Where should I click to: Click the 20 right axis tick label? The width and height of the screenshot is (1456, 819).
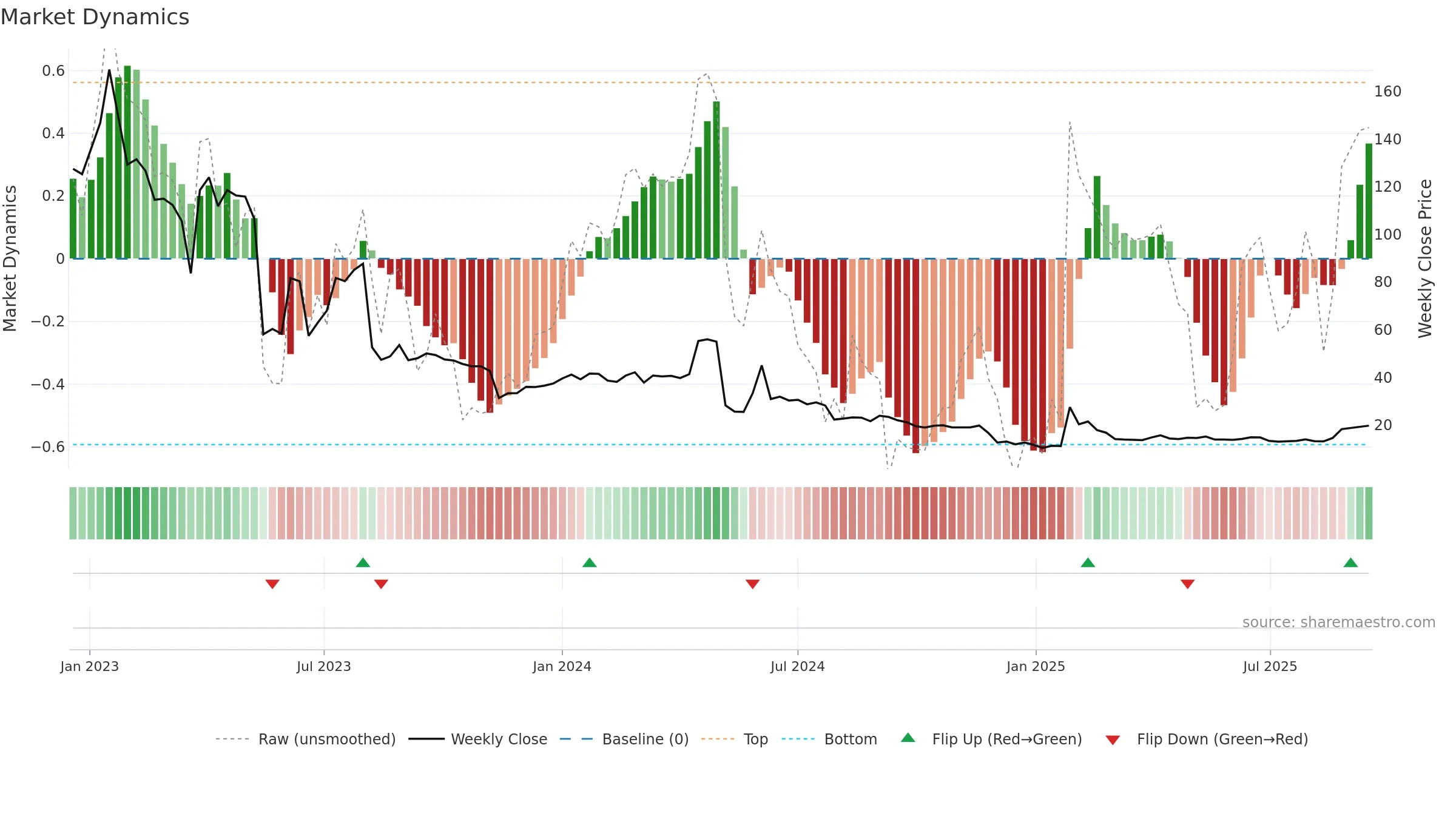(1383, 425)
